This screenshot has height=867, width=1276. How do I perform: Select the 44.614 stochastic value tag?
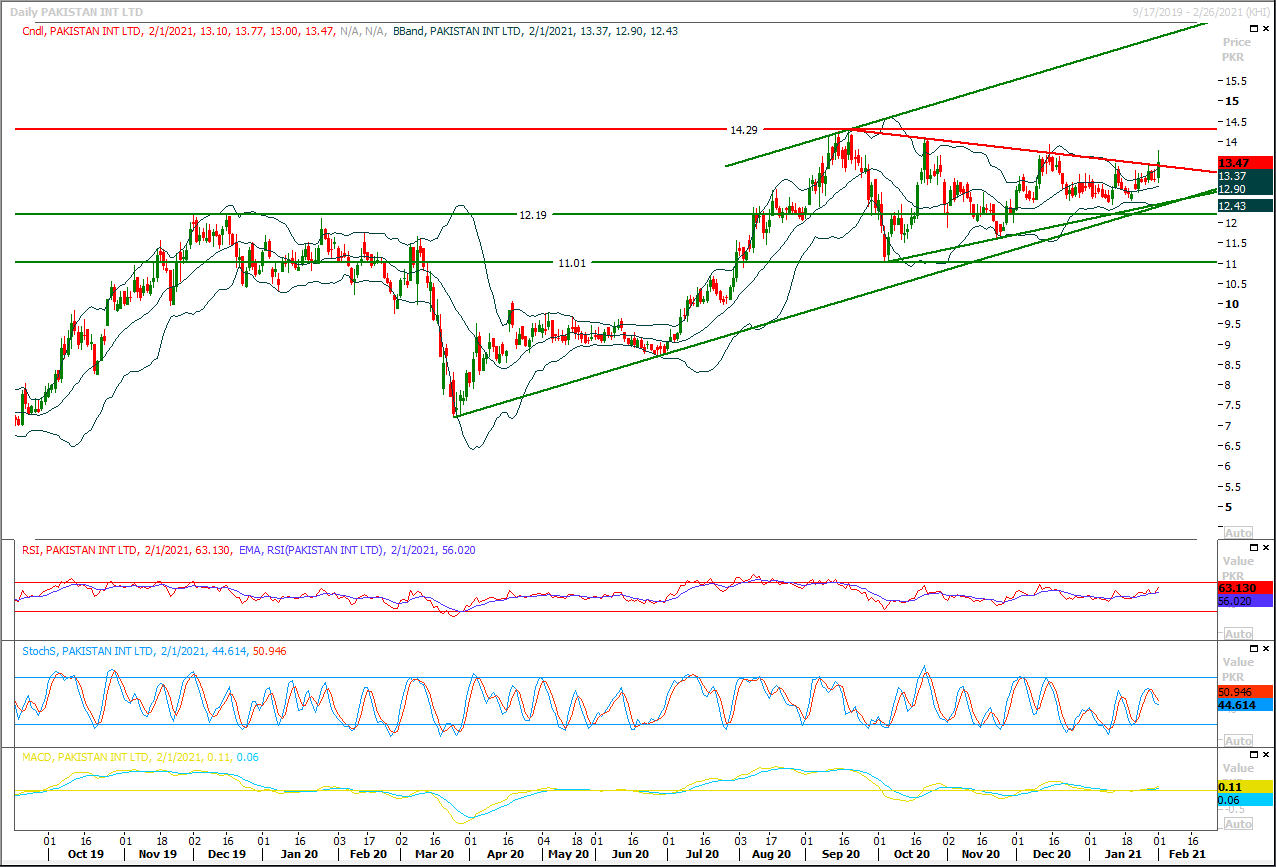click(1245, 705)
